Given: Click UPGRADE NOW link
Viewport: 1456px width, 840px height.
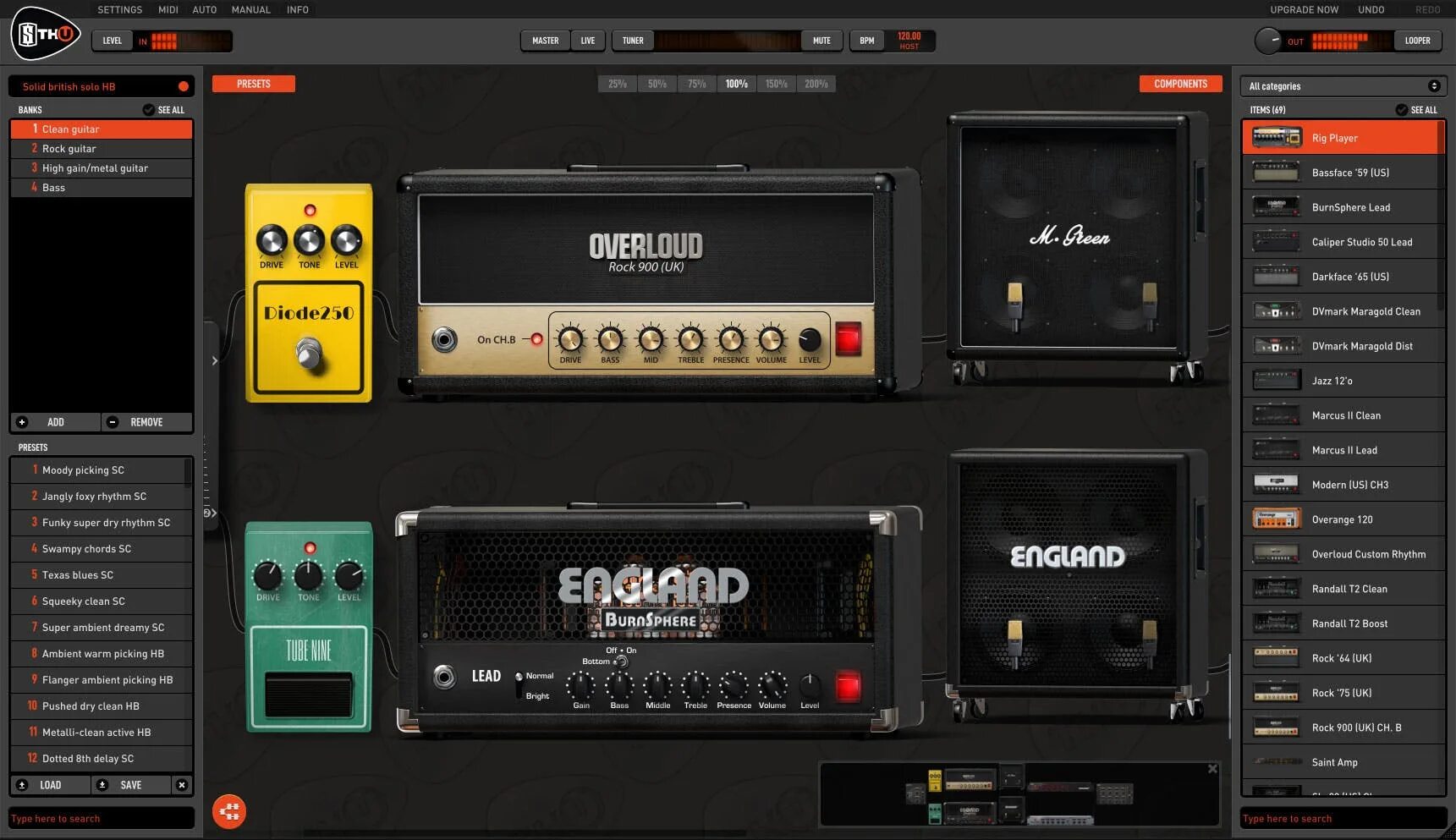Looking at the screenshot, I should (x=1305, y=9).
